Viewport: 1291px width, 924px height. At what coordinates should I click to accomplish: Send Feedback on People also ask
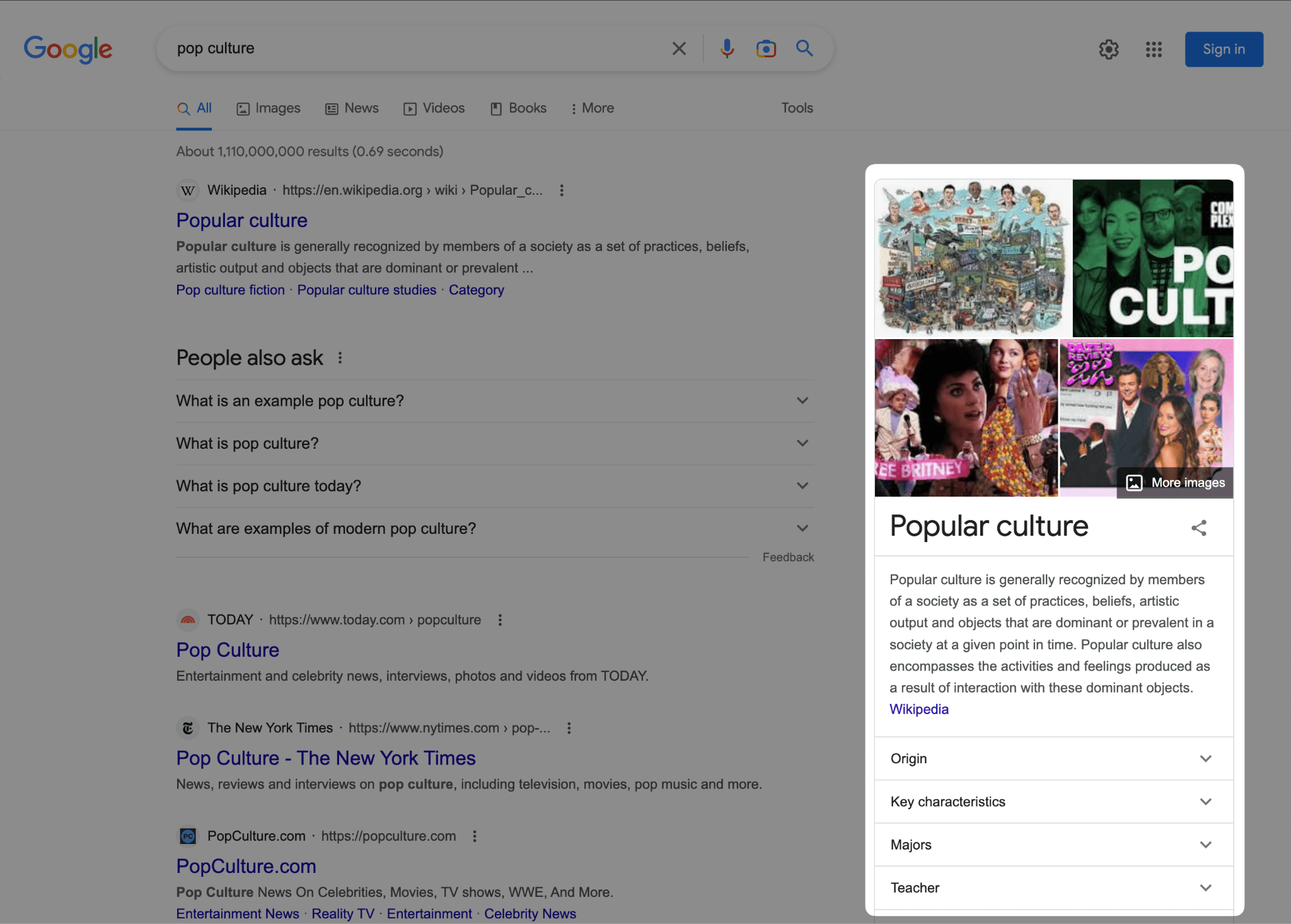pyautogui.click(x=787, y=557)
